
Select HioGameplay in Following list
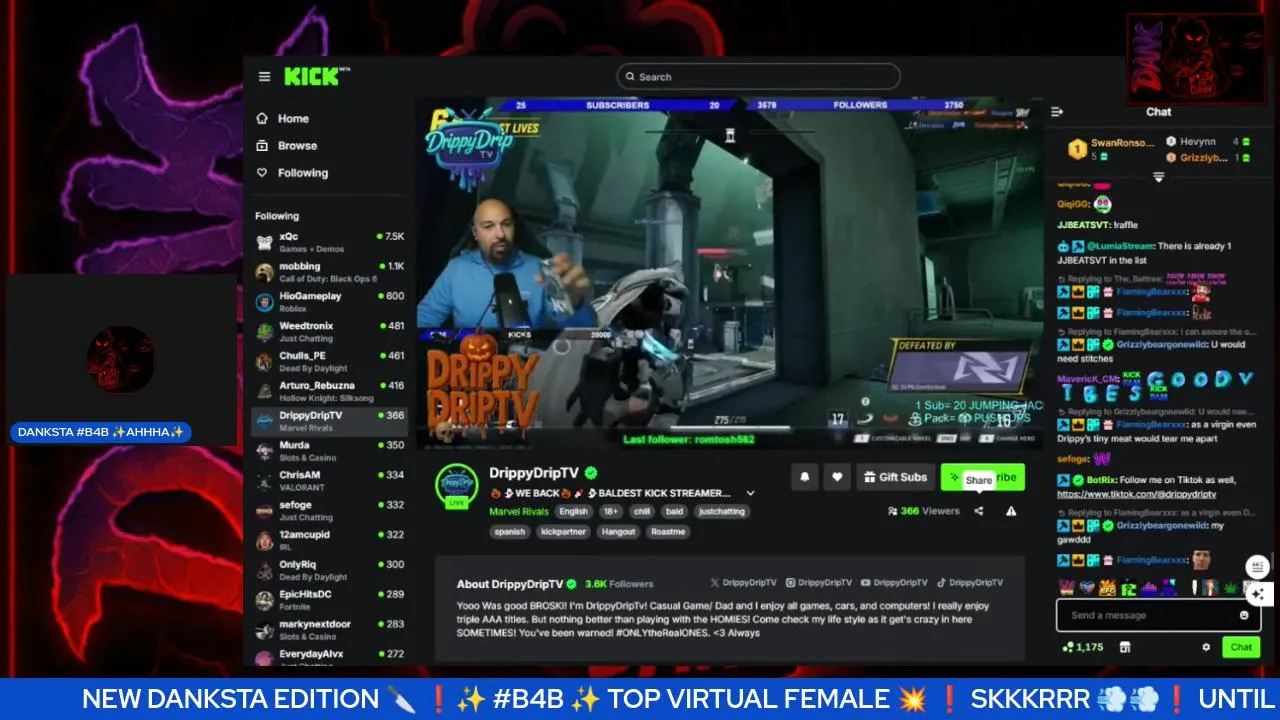329,302
